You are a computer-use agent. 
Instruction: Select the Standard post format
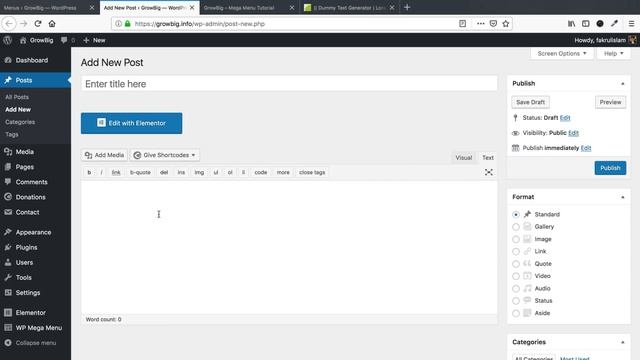pyautogui.click(x=516, y=214)
